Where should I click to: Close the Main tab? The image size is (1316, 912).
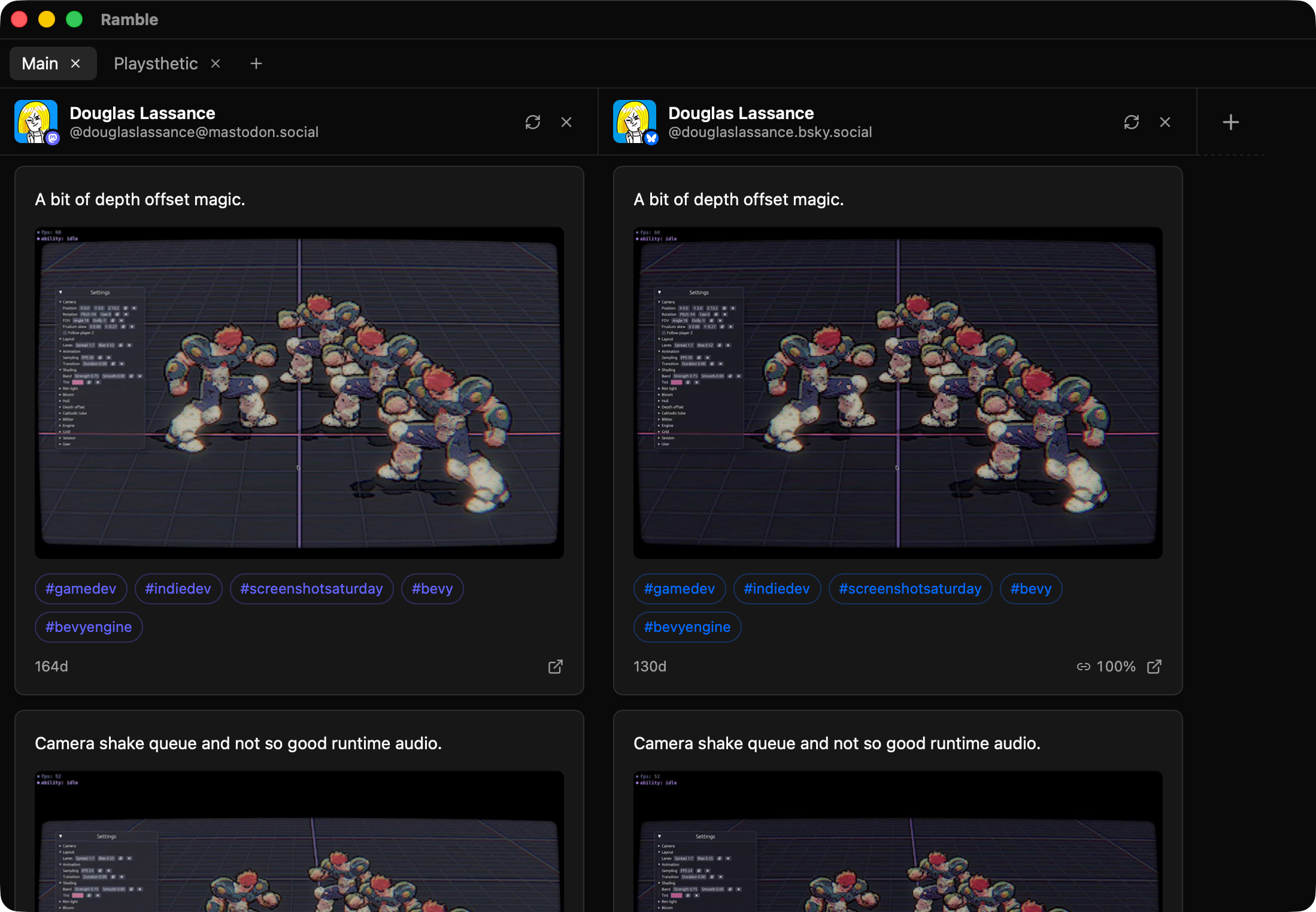pyautogui.click(x=75, y=63)
